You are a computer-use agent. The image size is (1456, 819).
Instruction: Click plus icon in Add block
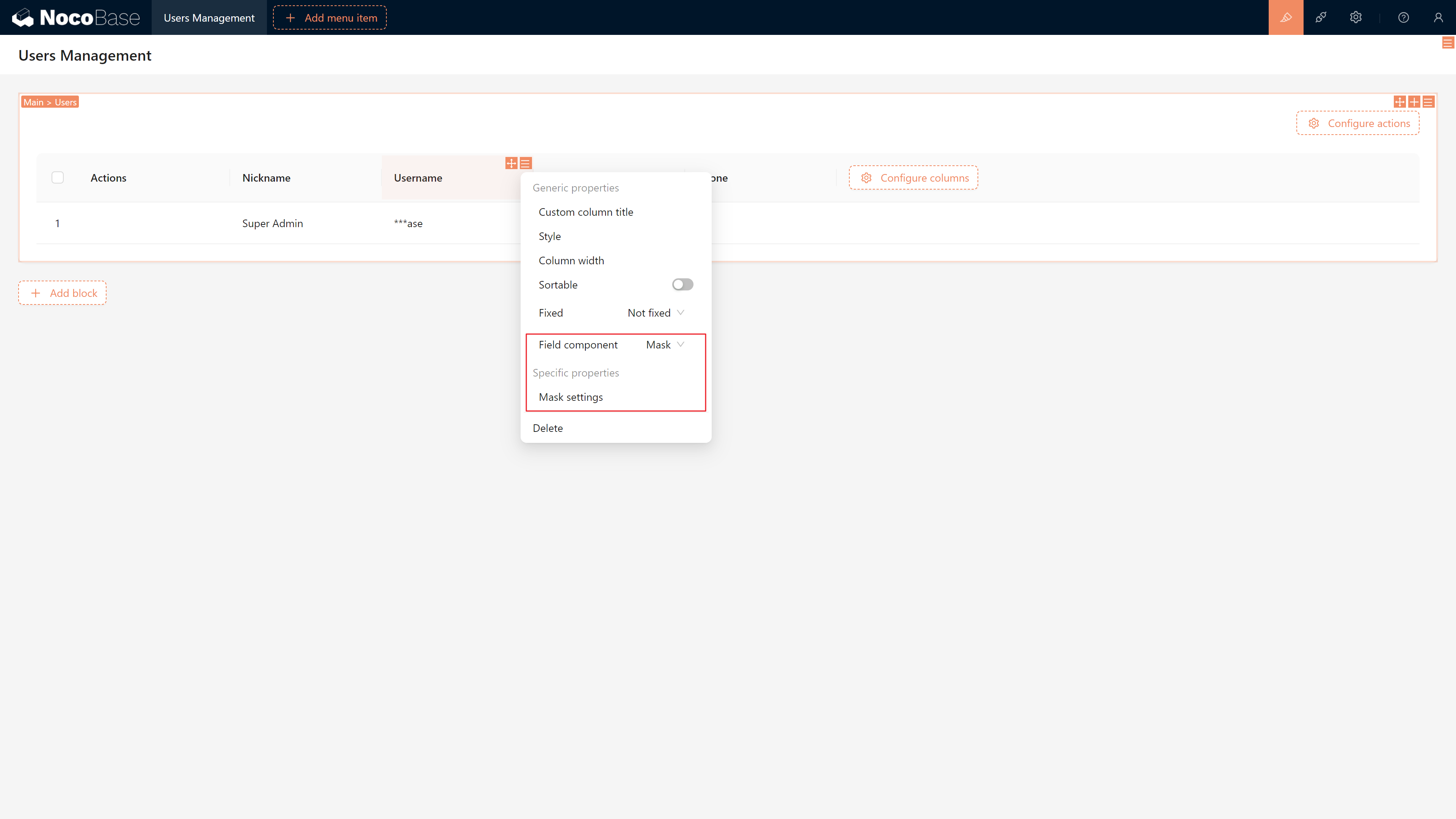[x=36, y=293]
